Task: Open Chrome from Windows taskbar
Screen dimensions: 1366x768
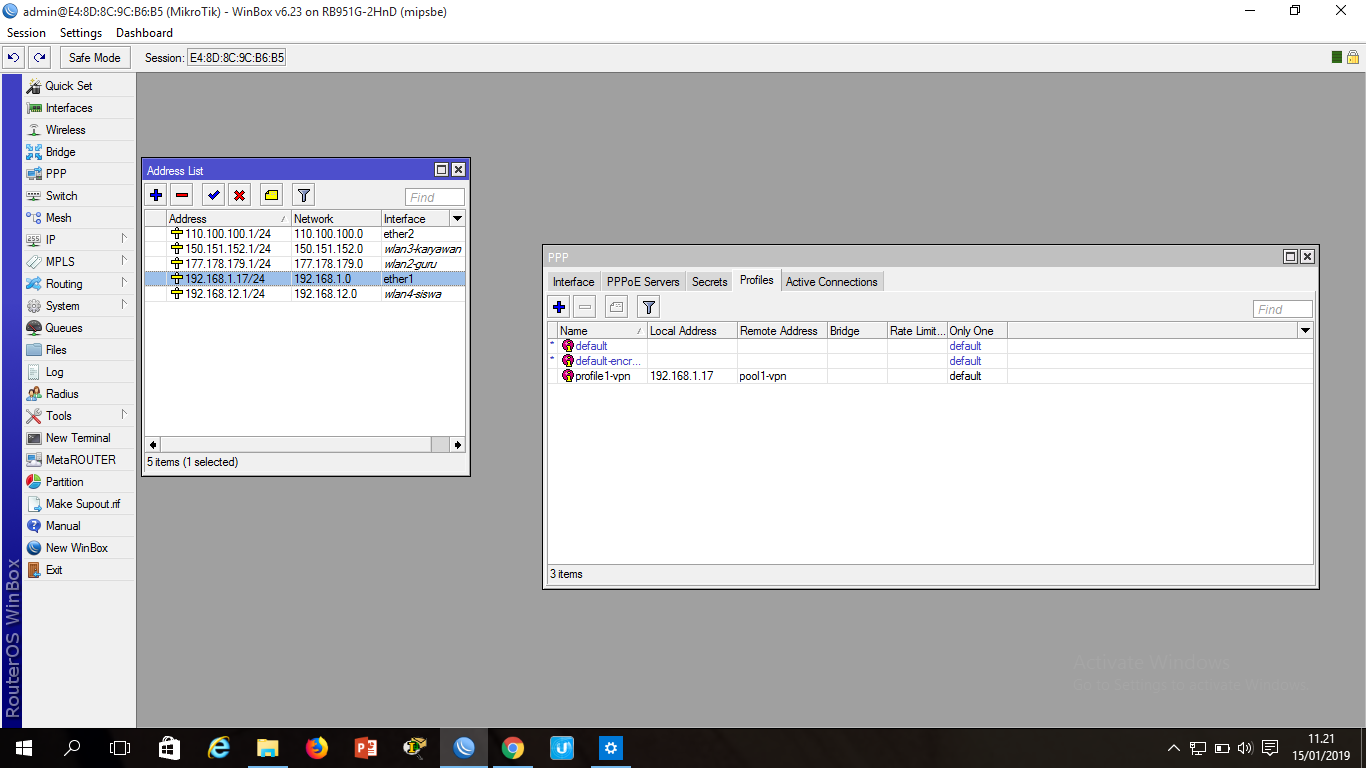Action: [513, 747]
